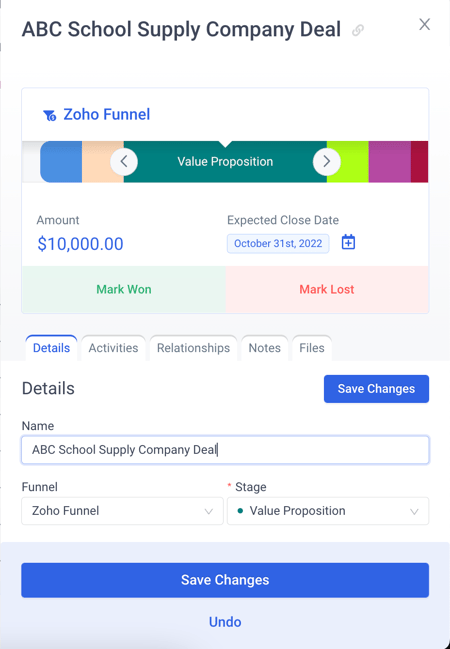Open the Relationships tab
Screen dimensions: 450x649
pyautogui.click(x=193, y=348)
